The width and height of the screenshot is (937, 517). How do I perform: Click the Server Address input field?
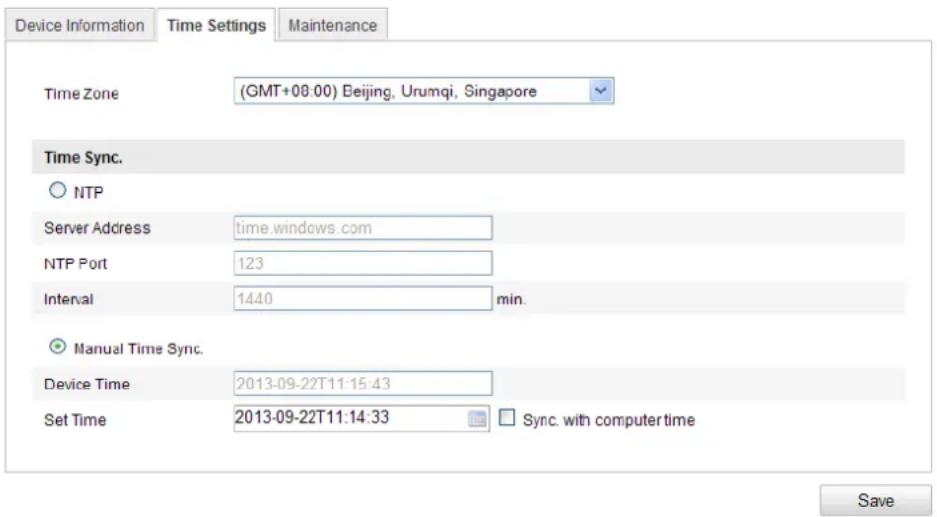coord(363,228)
